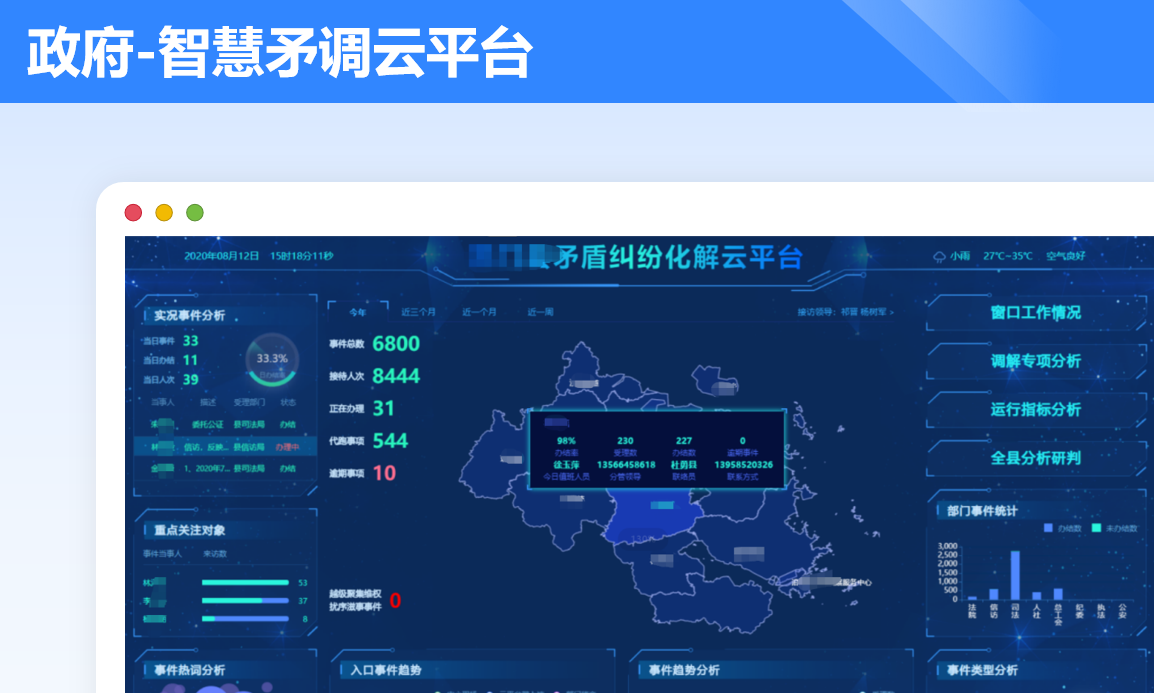Click the 逾期事项 10 value
Image resolution: width=1154 pixels, height=693 pixels.
click(384, 473)
